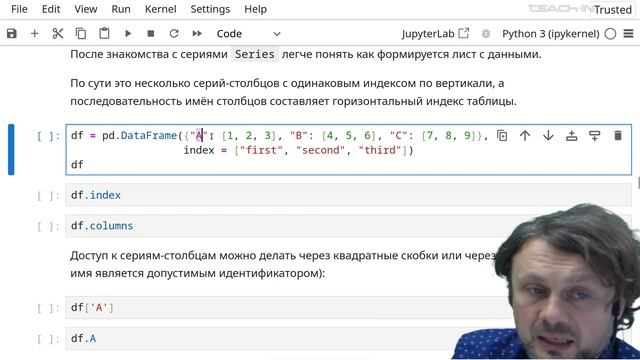Open the File menu
The image size is (640, 360).
(19, 9)
